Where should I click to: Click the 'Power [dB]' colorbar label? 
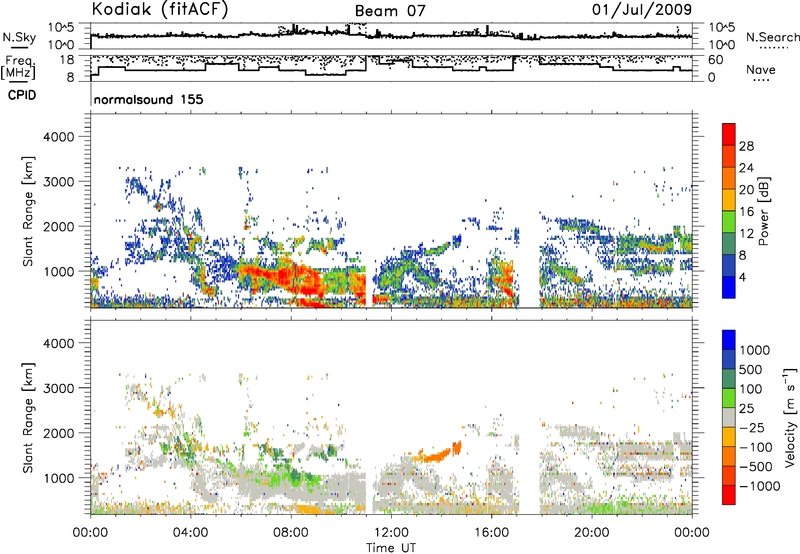(763, 211)
